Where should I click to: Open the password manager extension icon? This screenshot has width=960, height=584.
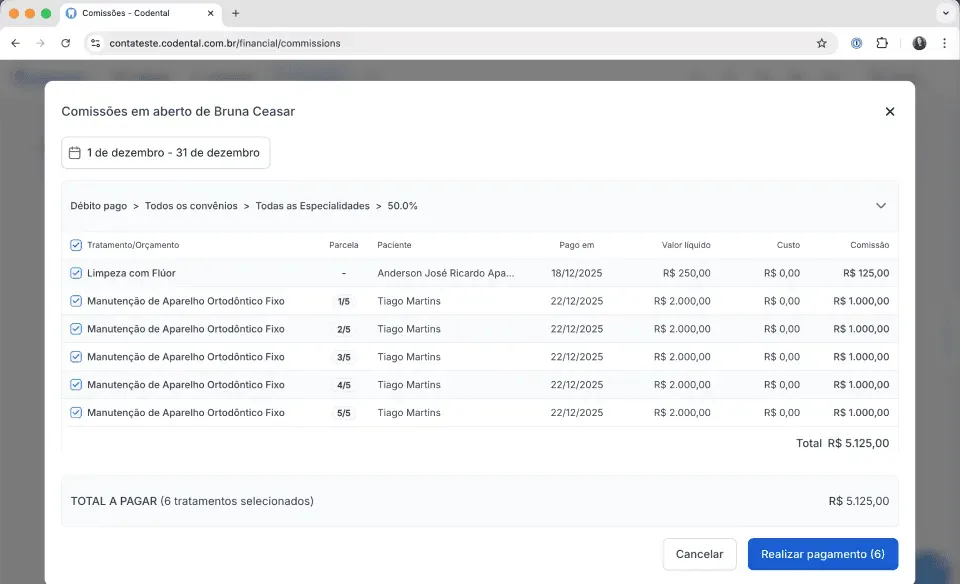856,43
